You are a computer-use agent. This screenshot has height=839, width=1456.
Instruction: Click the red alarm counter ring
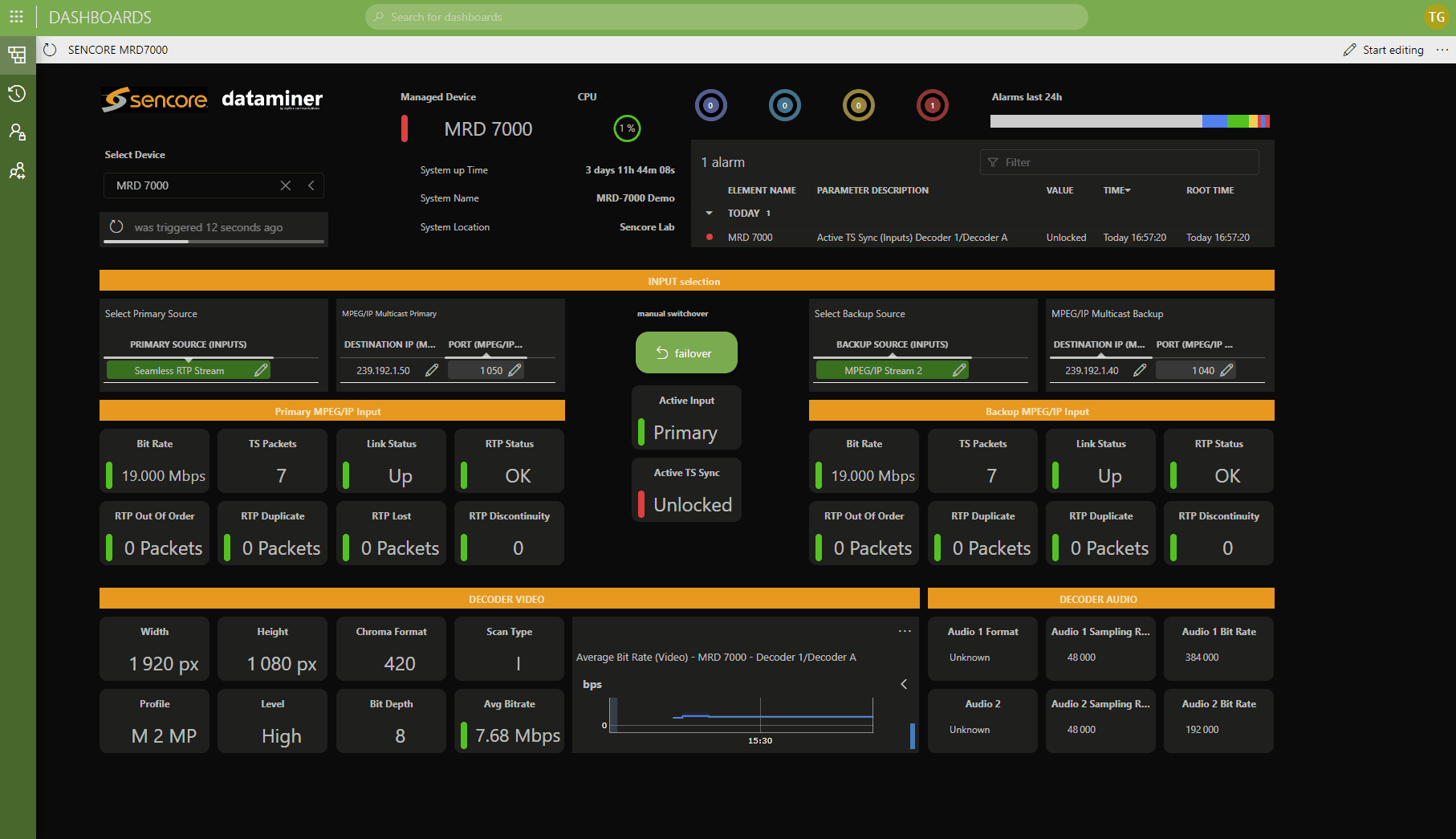933,105
